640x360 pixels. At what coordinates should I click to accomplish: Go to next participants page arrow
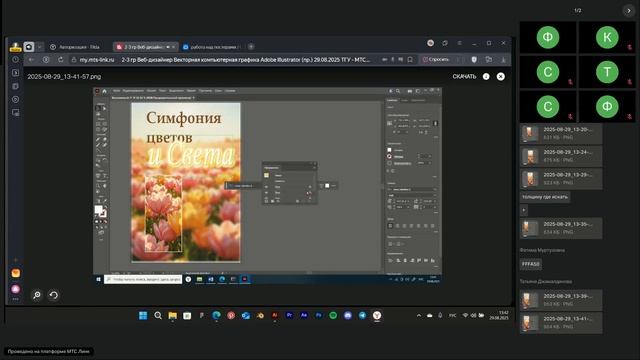tap(629, 11)
